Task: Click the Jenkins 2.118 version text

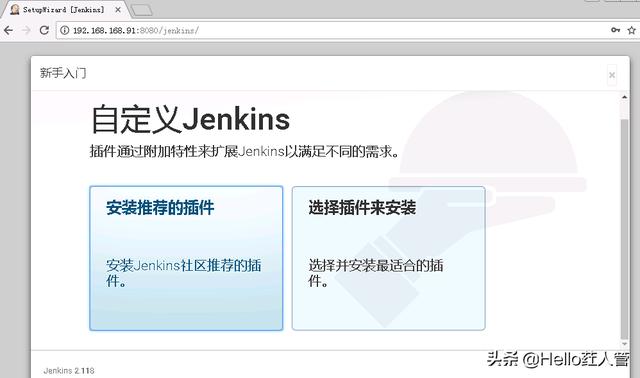Action: tap(69, 371)
